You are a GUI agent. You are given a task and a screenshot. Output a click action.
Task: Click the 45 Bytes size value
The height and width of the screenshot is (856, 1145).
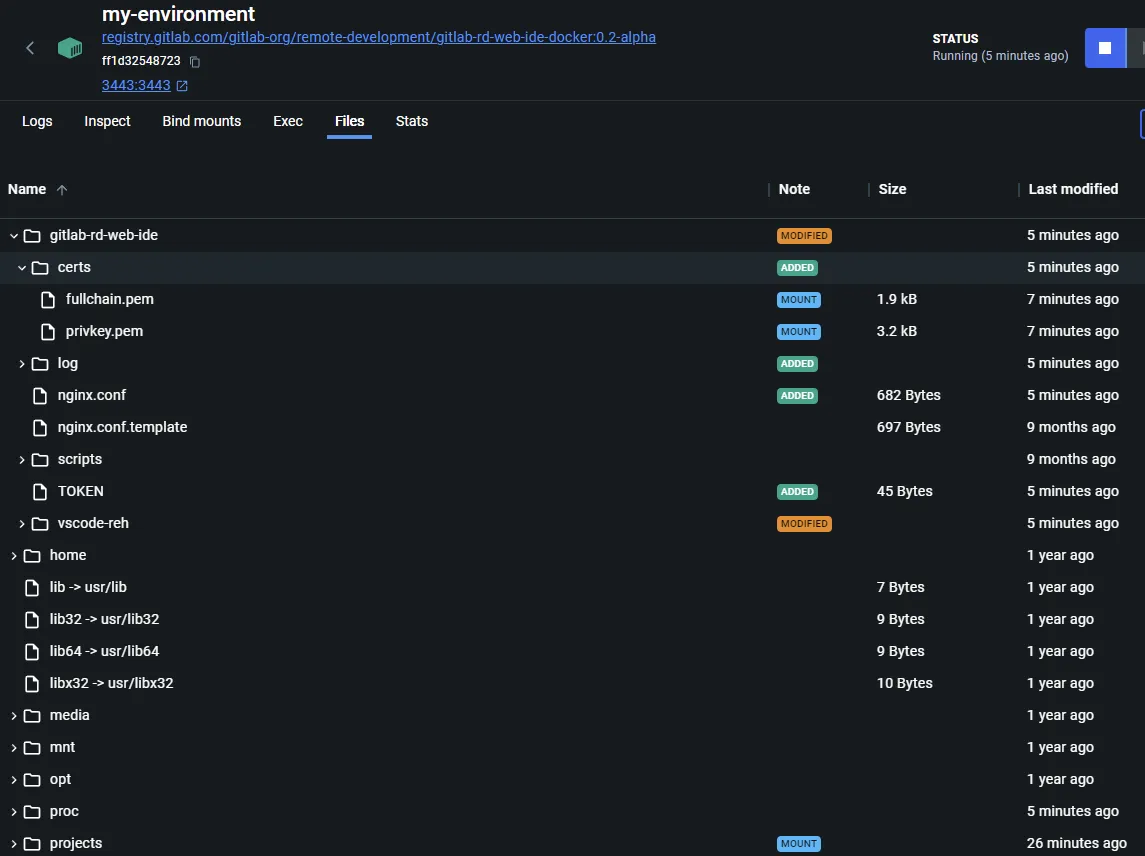pos(904,492)
